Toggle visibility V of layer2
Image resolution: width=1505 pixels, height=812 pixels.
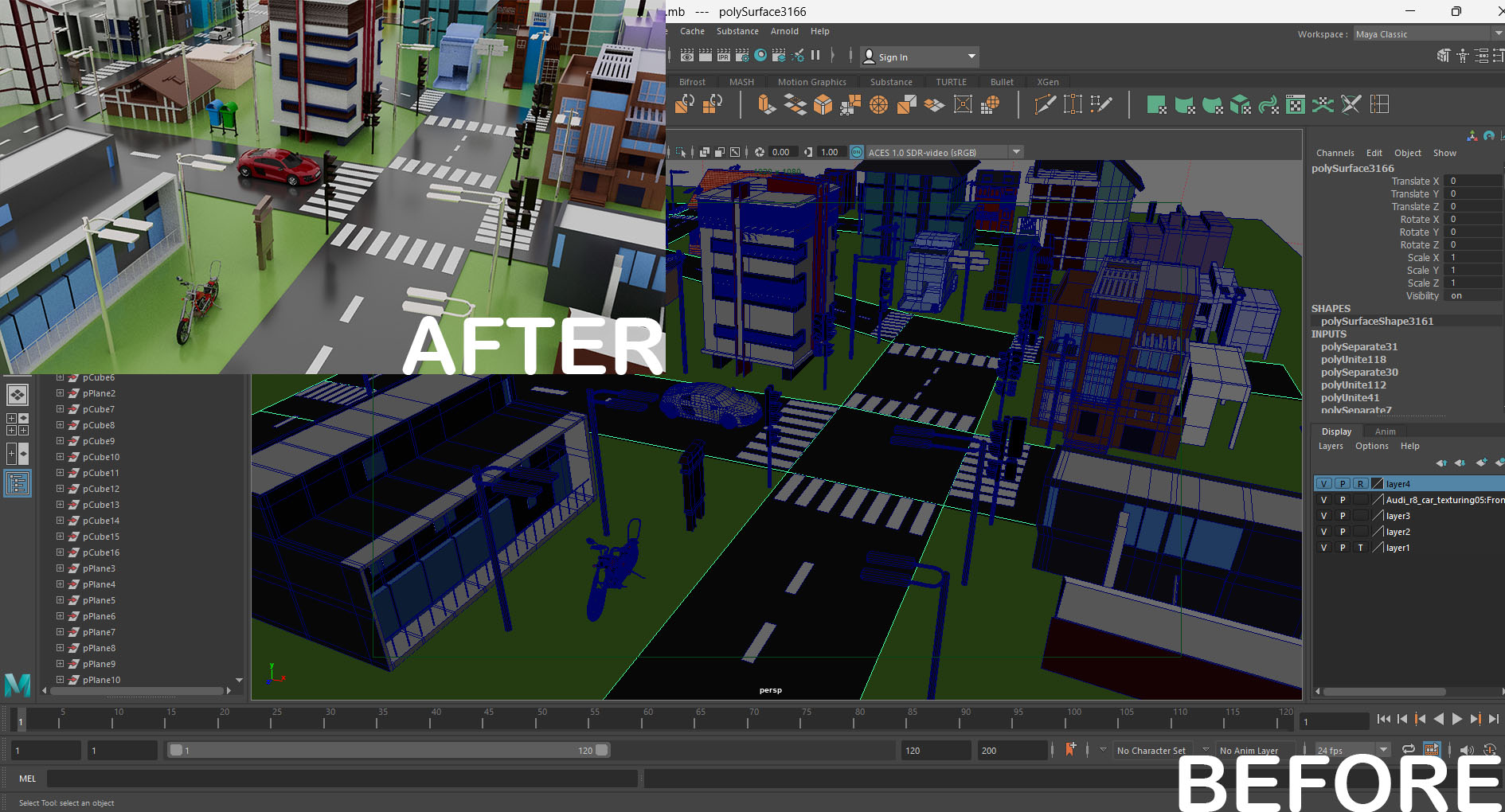point(1324,532)
